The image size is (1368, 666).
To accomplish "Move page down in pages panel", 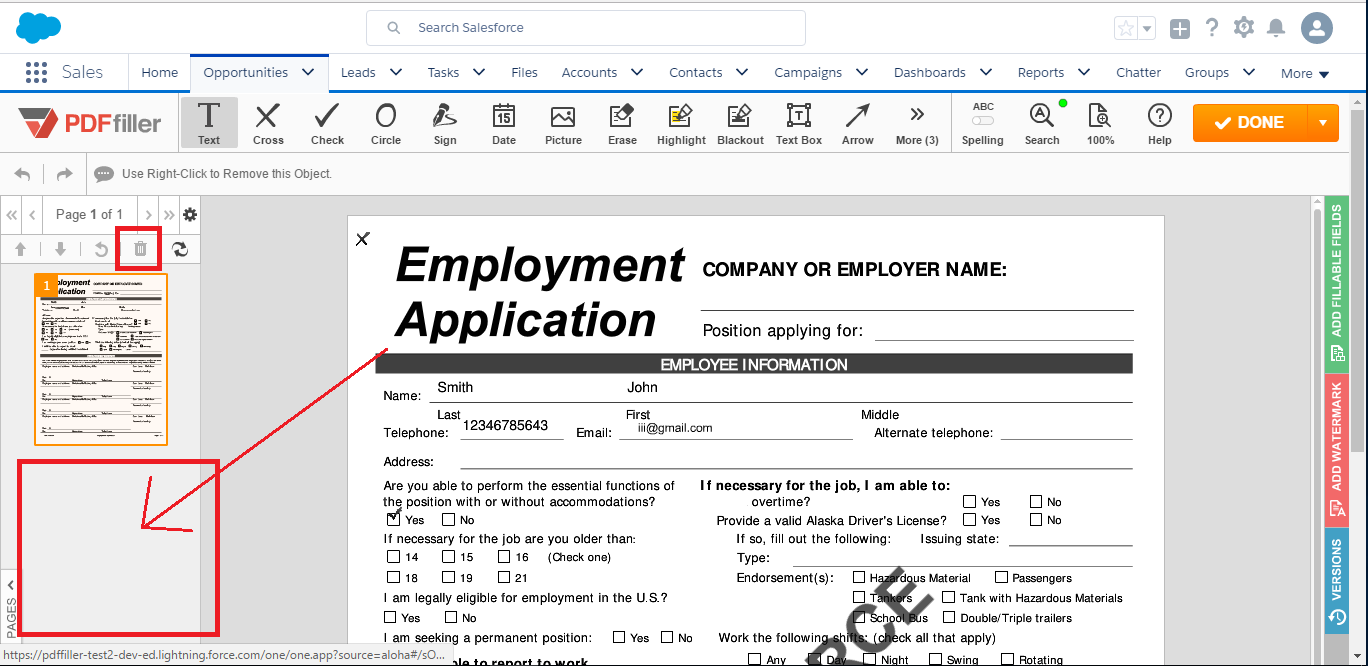I will (60, 249).
